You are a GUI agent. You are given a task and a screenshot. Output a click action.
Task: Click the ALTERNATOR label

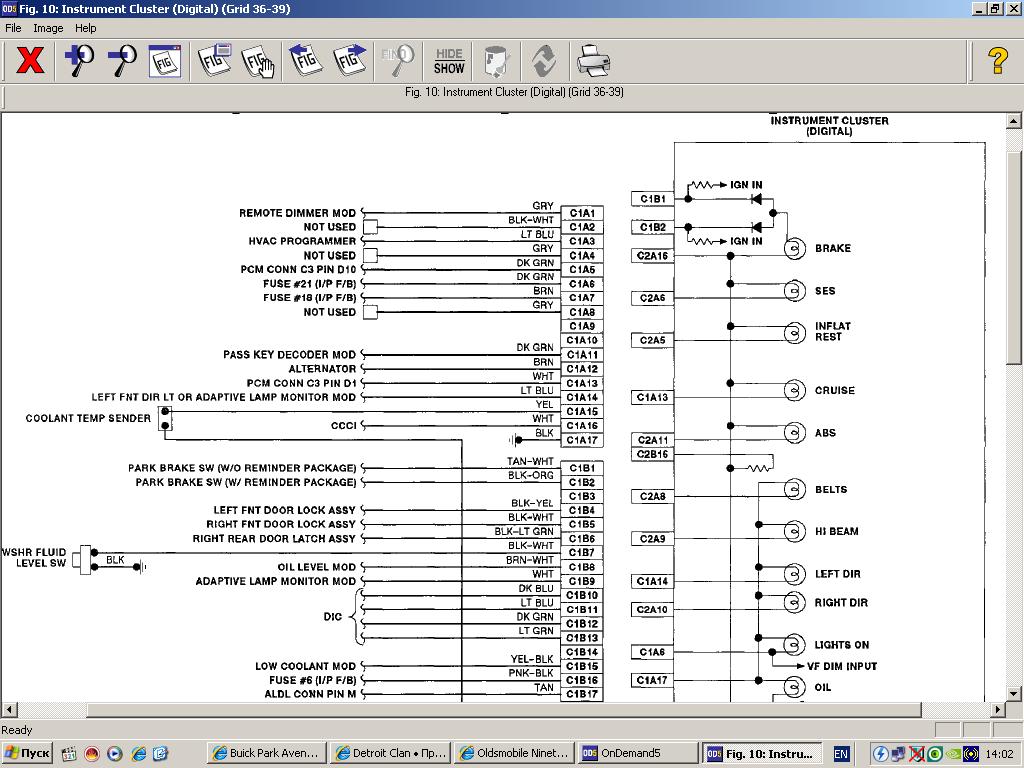coord(322,368)
